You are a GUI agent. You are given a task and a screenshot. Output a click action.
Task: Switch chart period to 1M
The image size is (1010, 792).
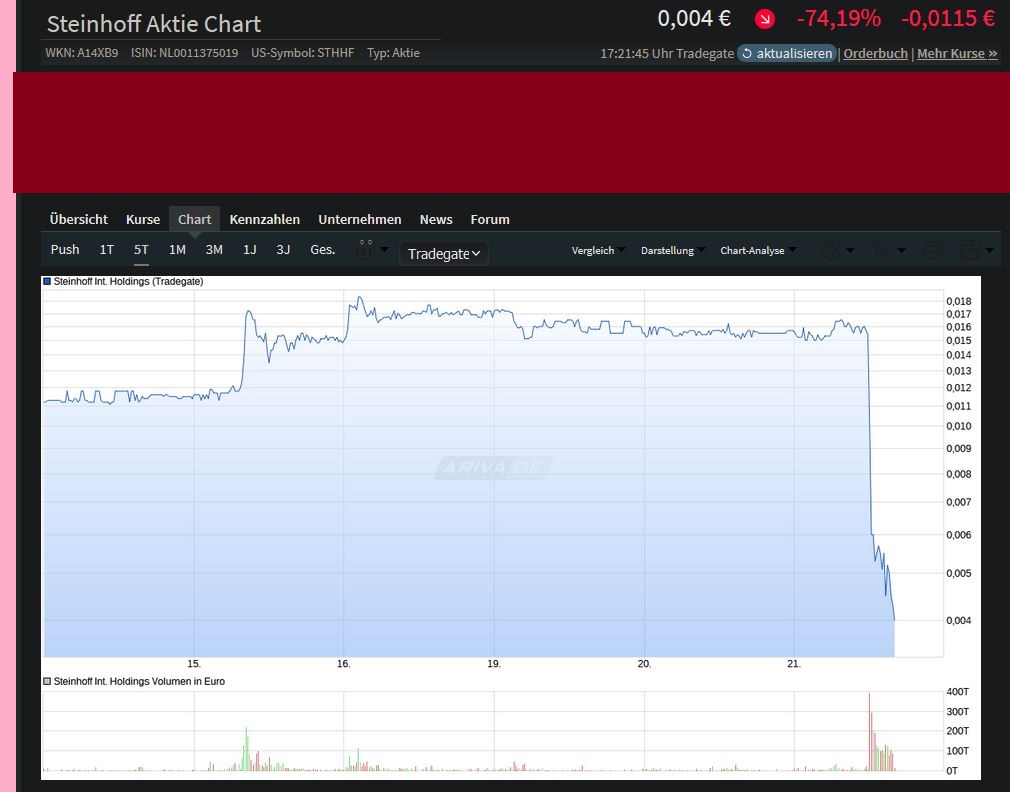click(177, 249)
